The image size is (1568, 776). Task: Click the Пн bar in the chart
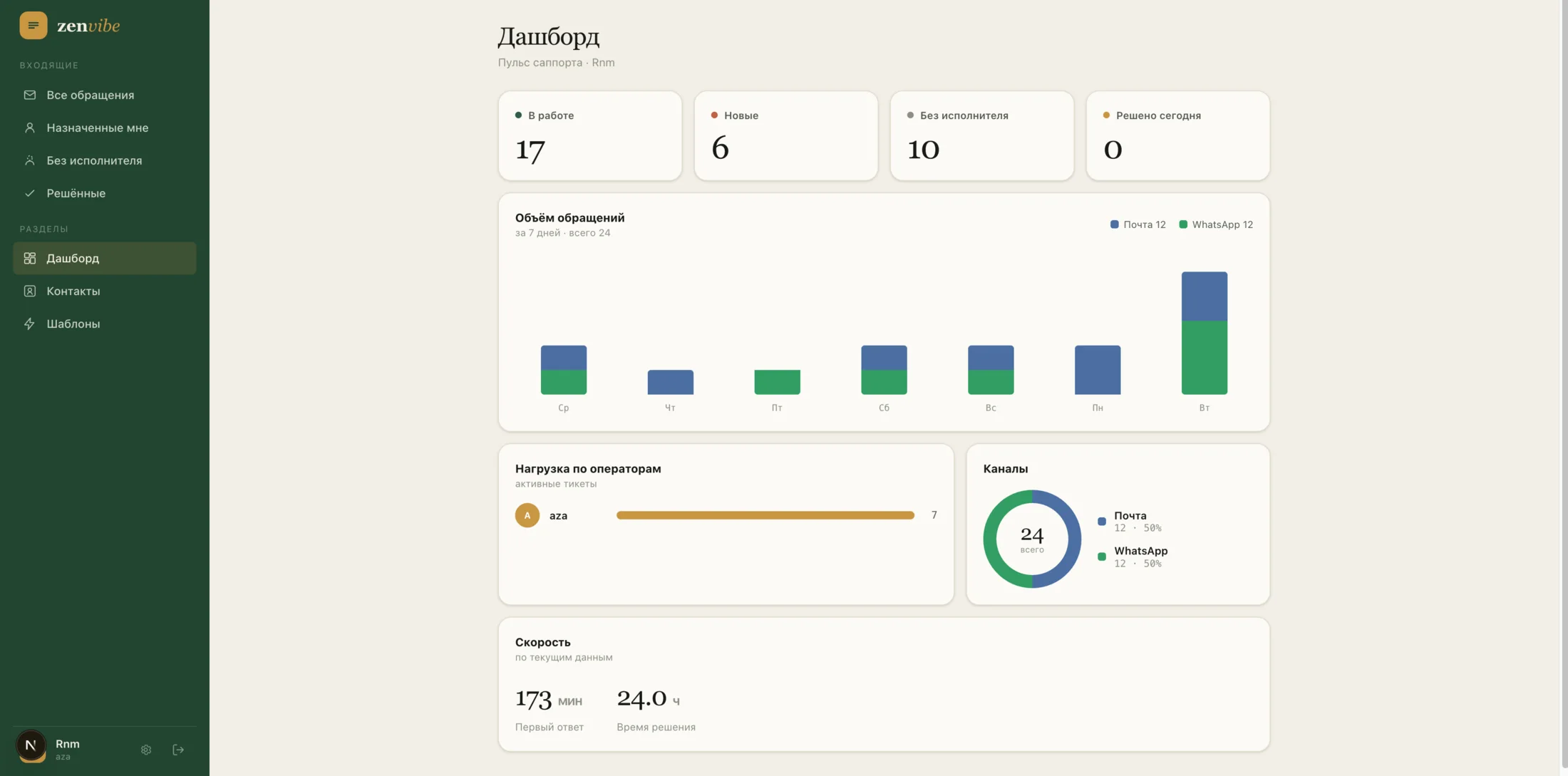tap(1098, 370)
